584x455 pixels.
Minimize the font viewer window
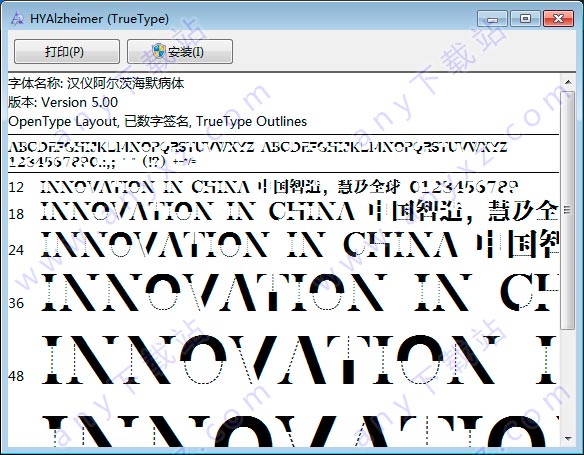(x=492, y=19)
